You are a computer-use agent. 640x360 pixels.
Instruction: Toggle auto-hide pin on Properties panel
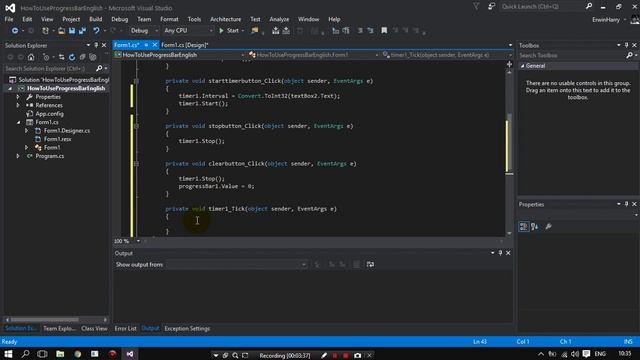[627, 204]
